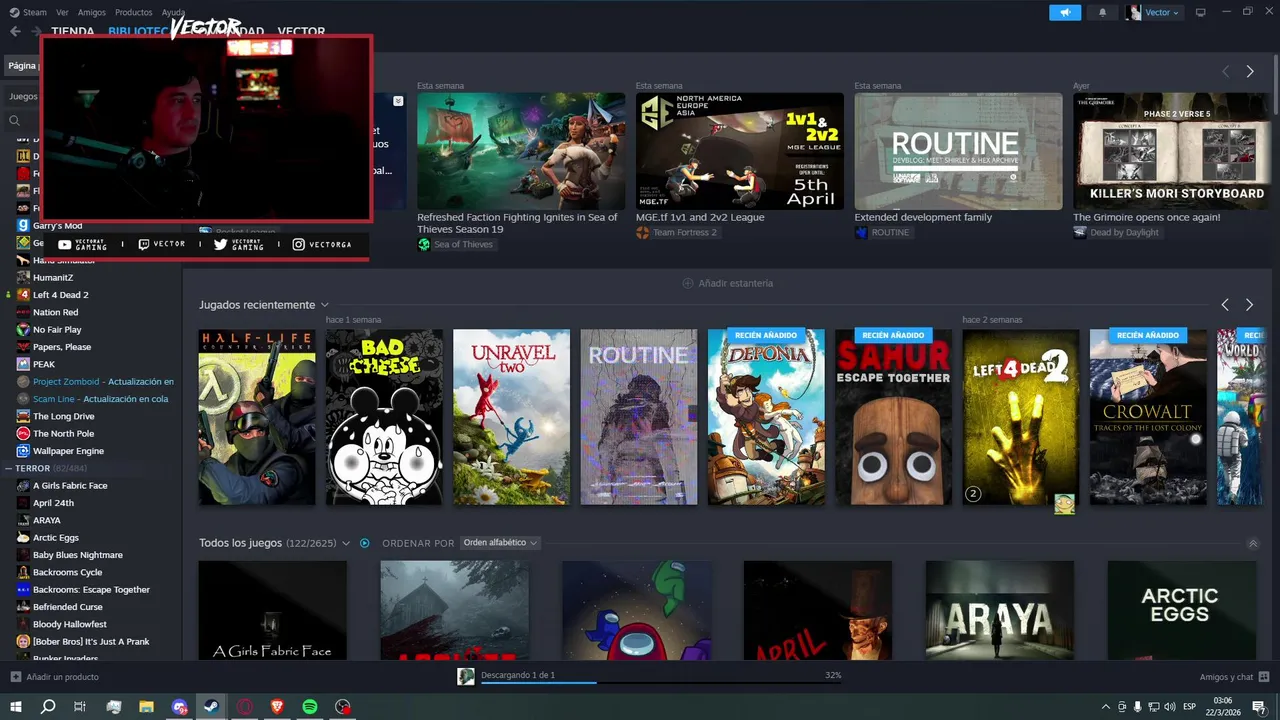Open Deponia game cover
The image size is (1280, 720).
(766, 417)
